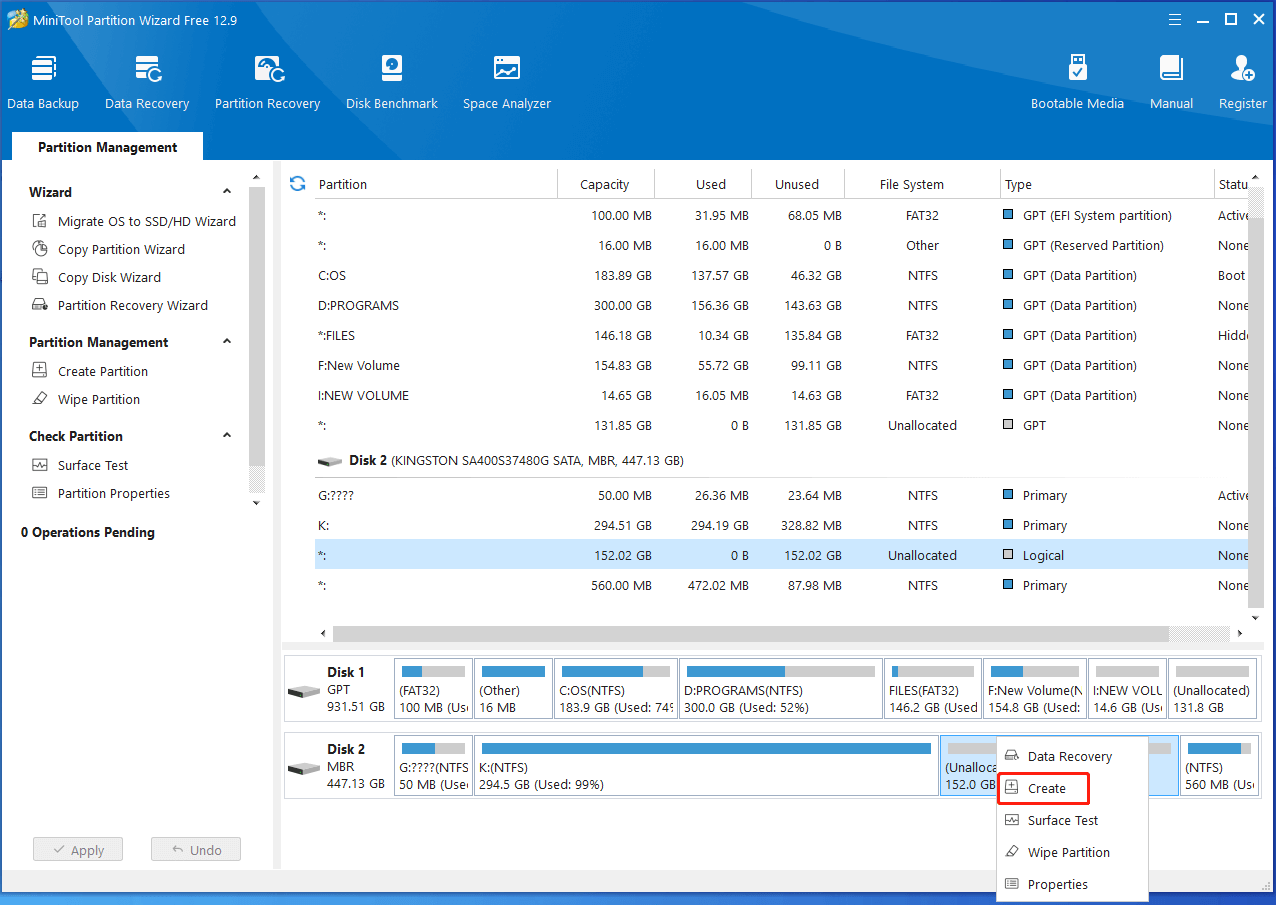Click the Disk 1 drive icon in the disk map
The width and height of the screenshot is (1276, 905).
(303, 691)
